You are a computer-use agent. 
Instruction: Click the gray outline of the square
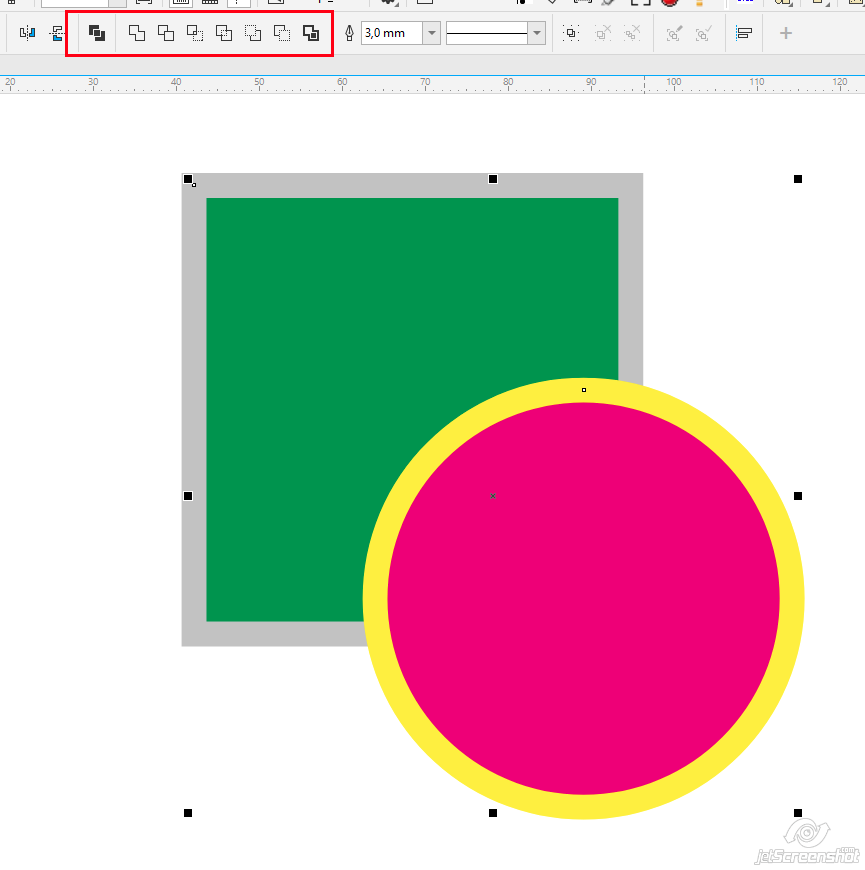pyautogui.click(x=194, y=409)
